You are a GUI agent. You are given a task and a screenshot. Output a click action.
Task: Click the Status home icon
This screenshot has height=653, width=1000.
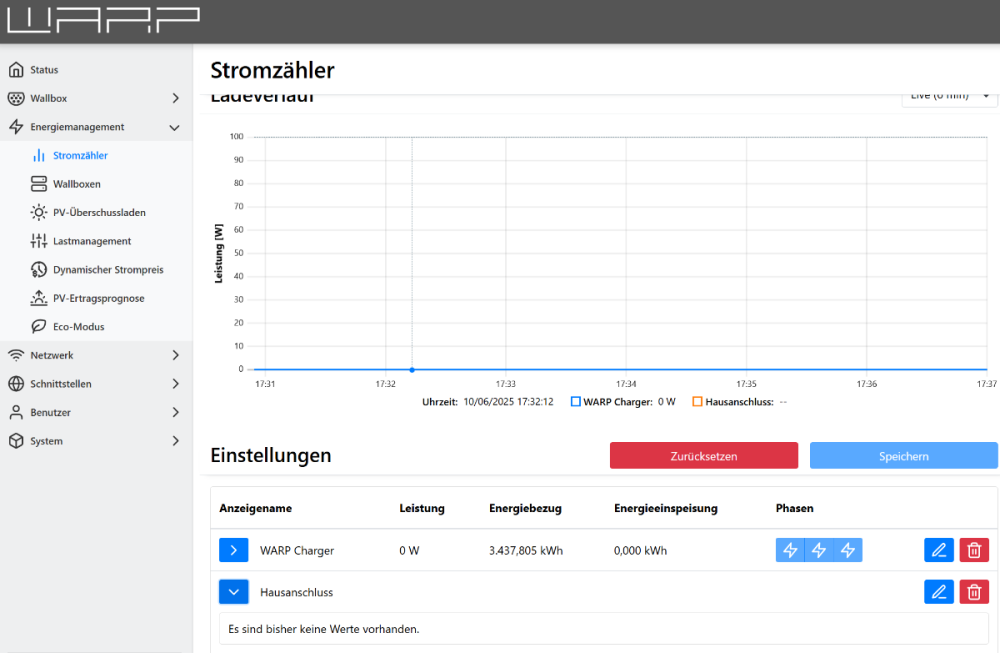(x=15, y=70)
